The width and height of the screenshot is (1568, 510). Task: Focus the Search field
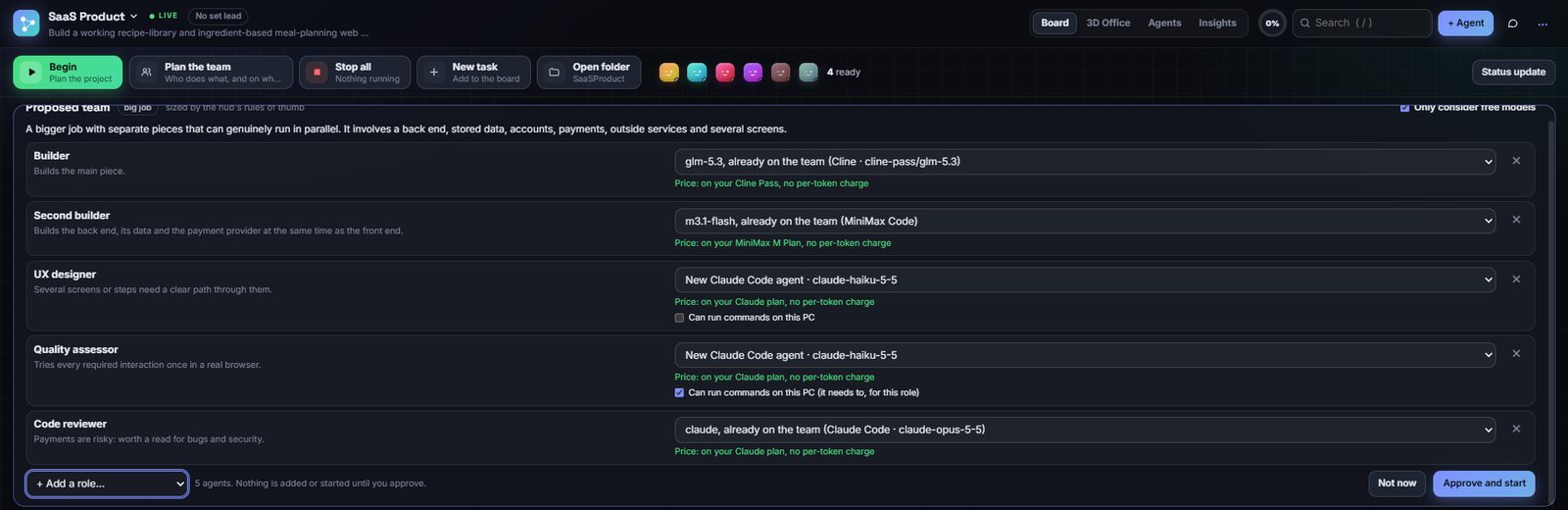point(1362,24)
